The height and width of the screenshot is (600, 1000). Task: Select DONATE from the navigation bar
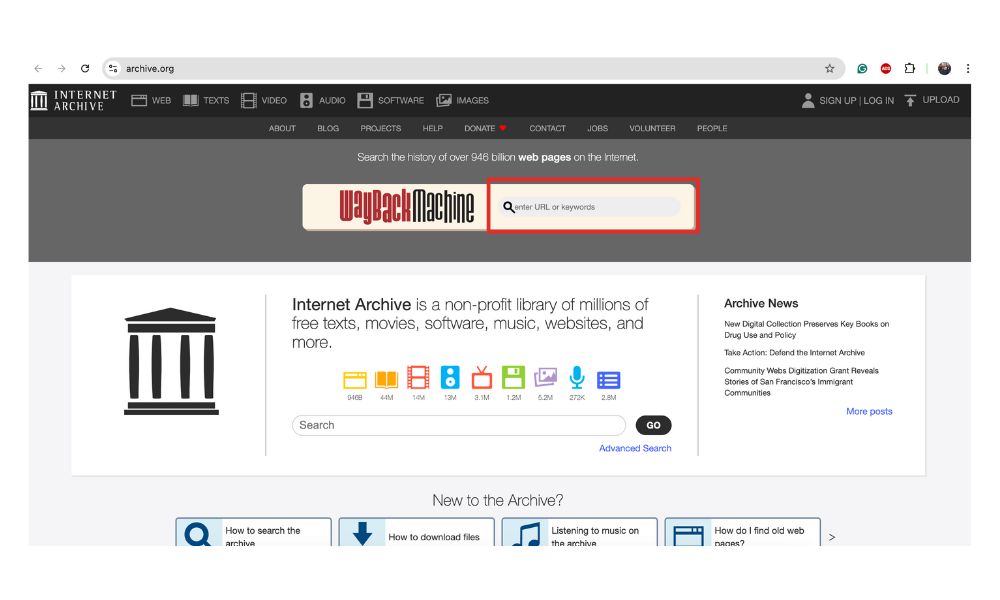(478, 128)
